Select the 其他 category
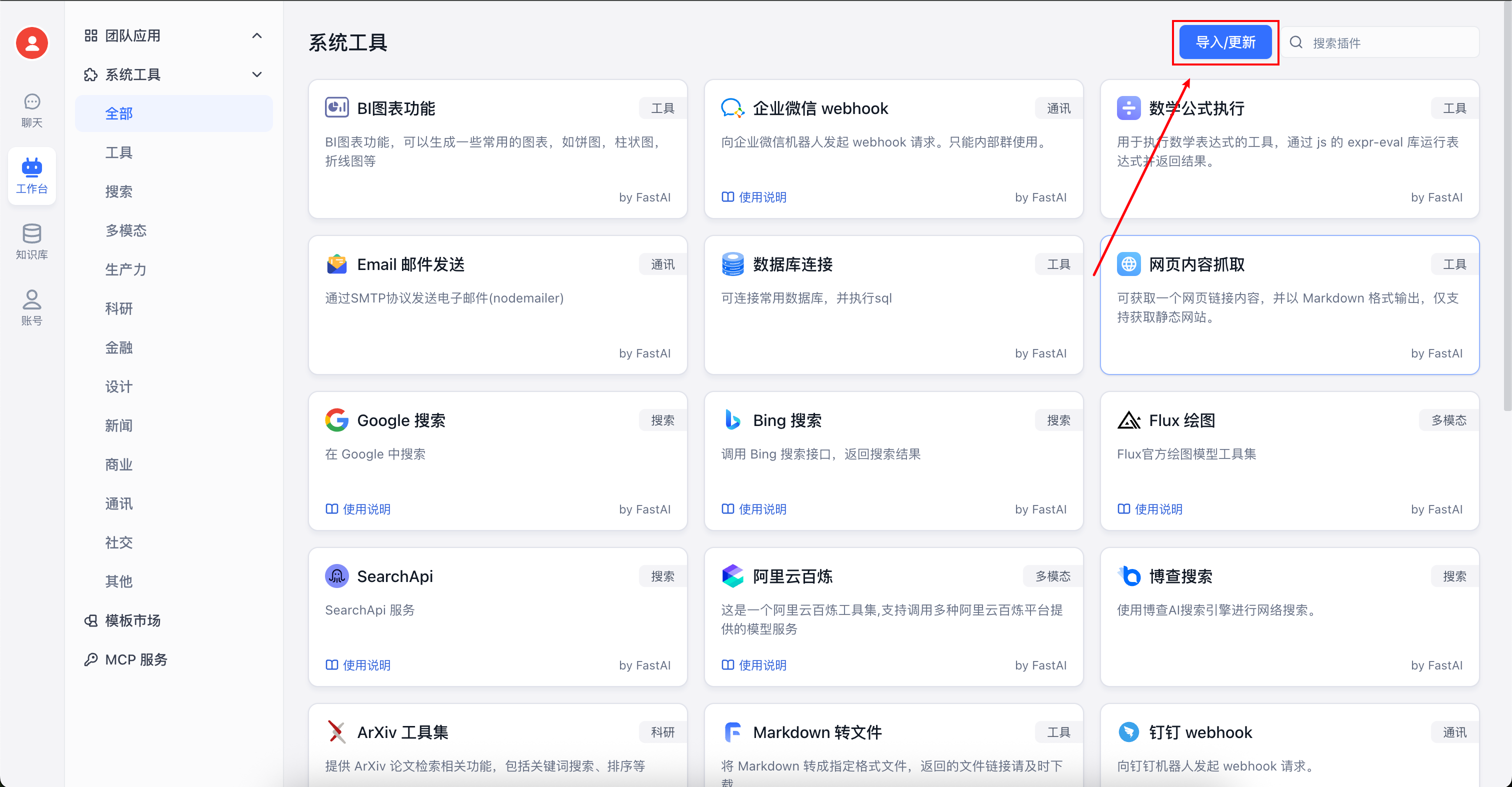Viewport: 1512px width, 787px height. pyautogui.click(x=174, y=581)
